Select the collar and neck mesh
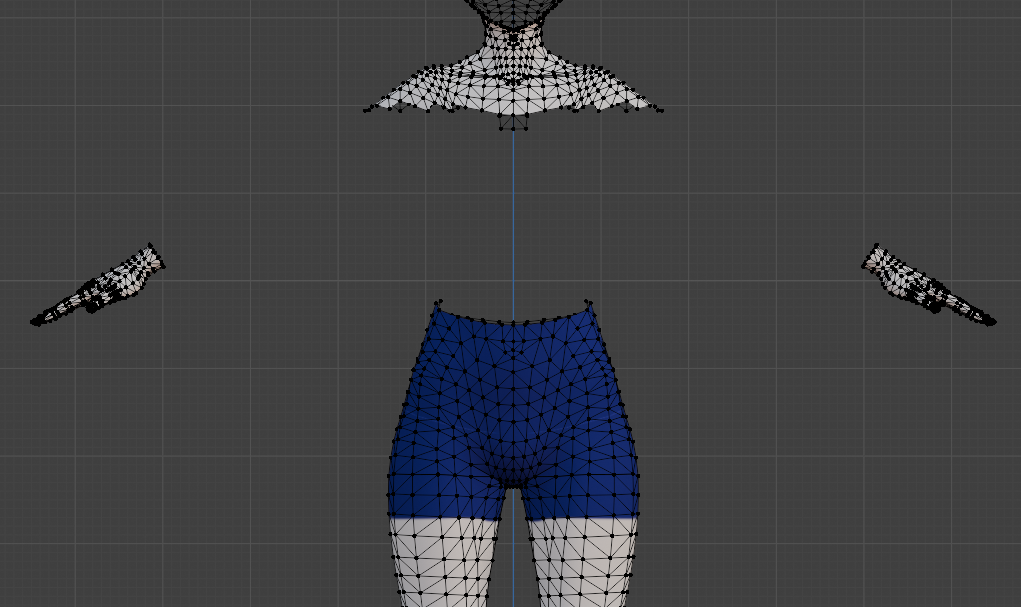The width and height of the screenshot is (1021, 607). [513, 78]
